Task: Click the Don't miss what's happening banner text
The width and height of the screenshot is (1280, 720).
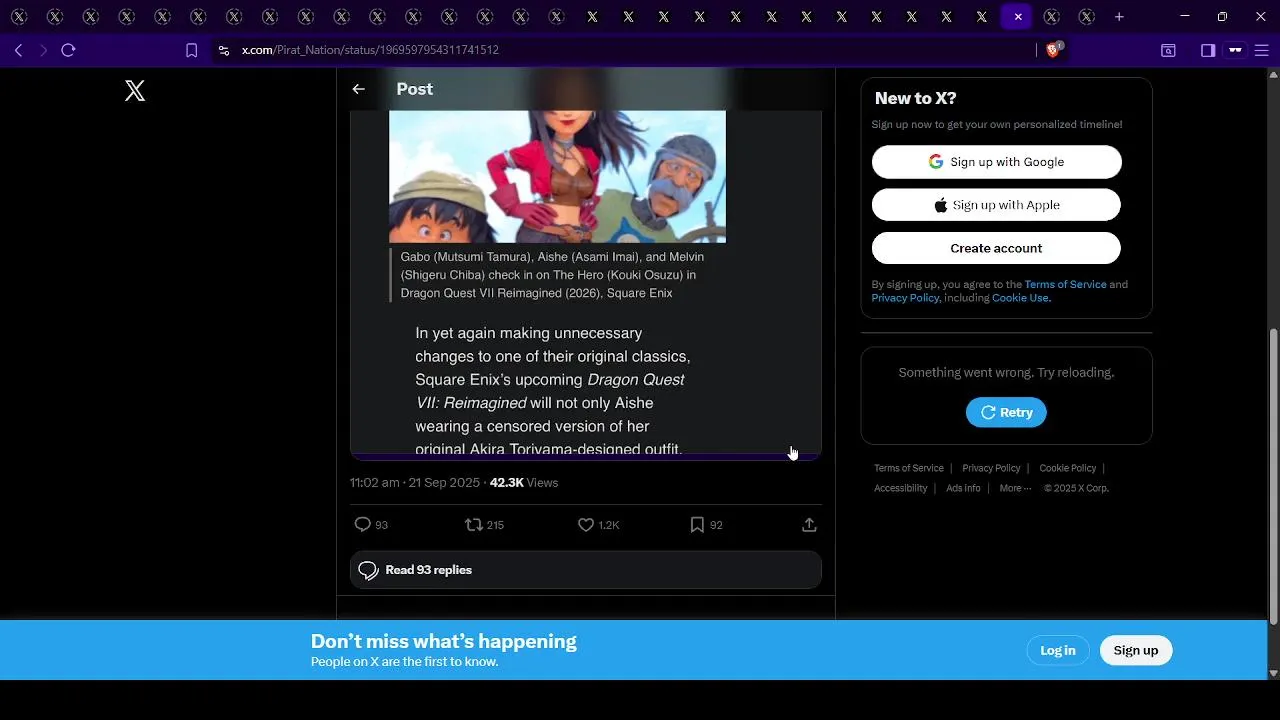Action: [444, 641]
